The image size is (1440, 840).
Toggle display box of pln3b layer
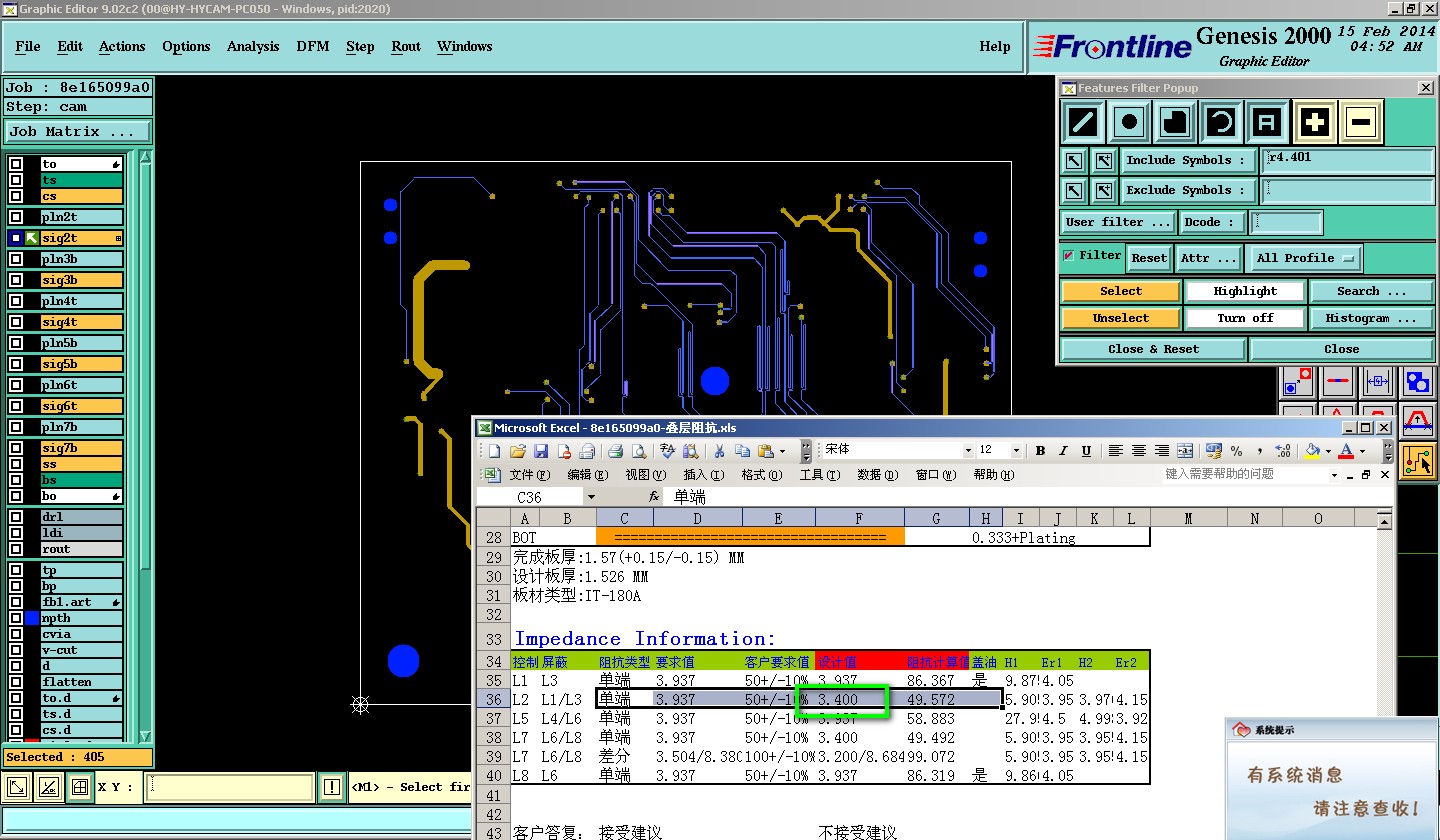(x=16, y=259)
